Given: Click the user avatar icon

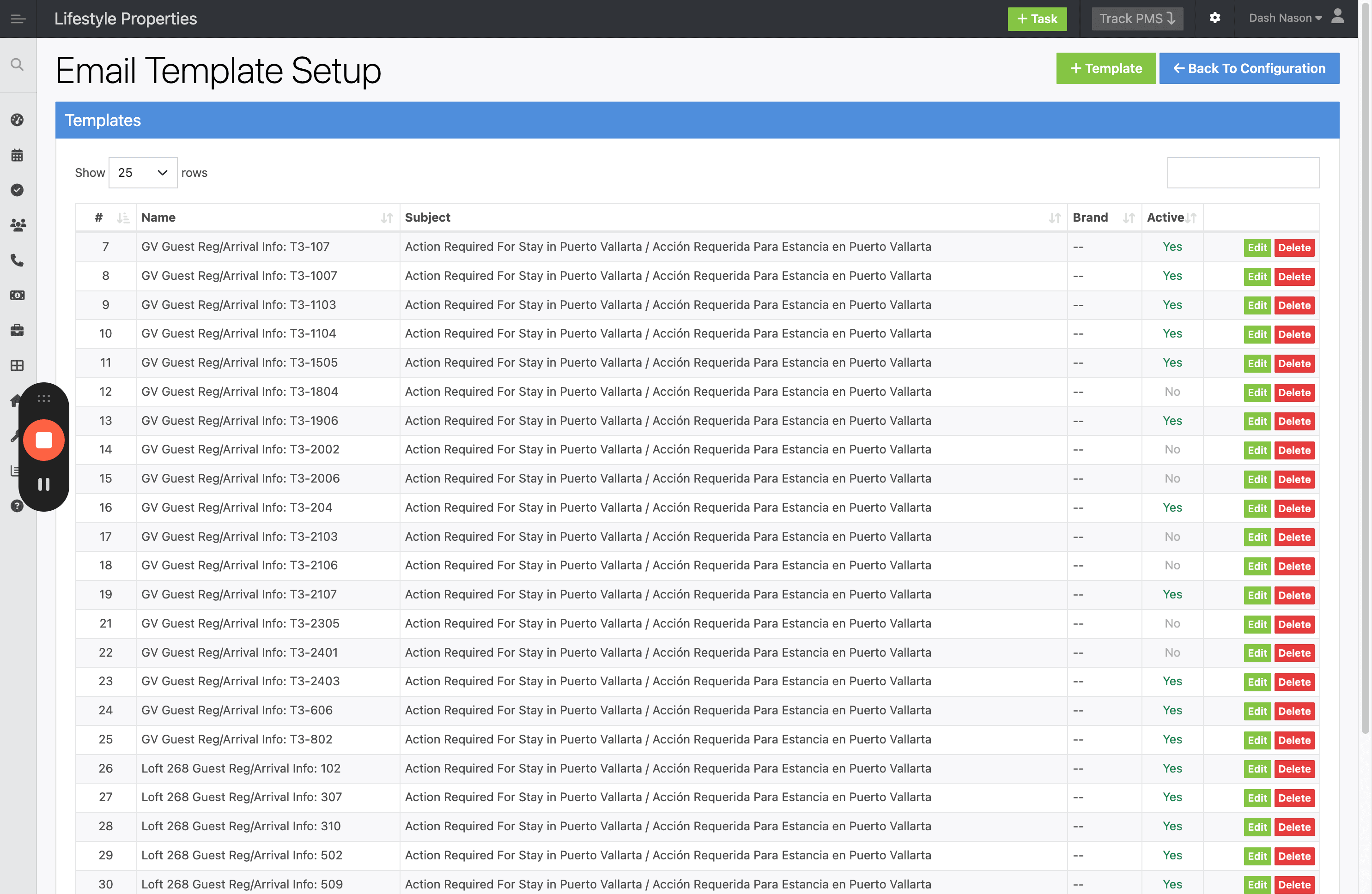Looking at the screenshot, I should tap(1338, 16).
